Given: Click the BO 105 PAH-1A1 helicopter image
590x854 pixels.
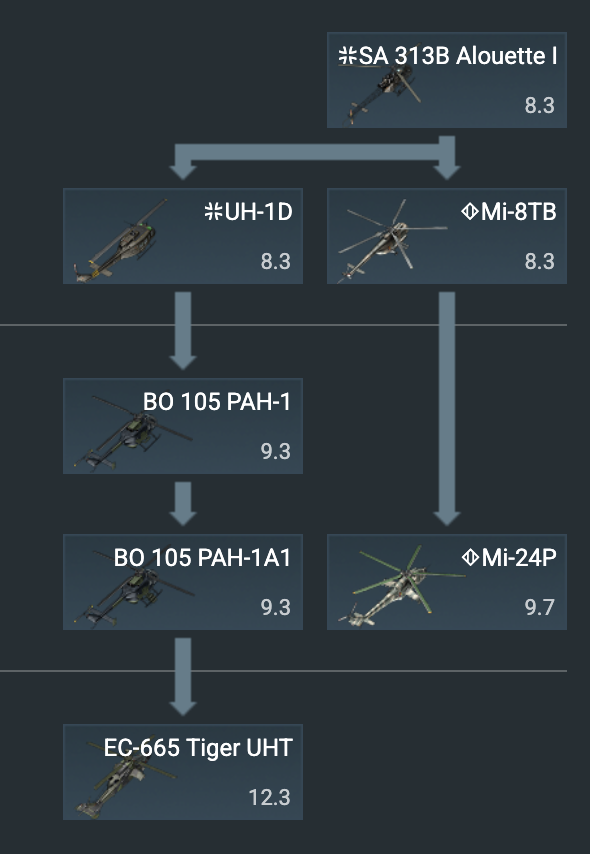Looking at the screenshot, I should pyautogui.click(x=133, y=589).
